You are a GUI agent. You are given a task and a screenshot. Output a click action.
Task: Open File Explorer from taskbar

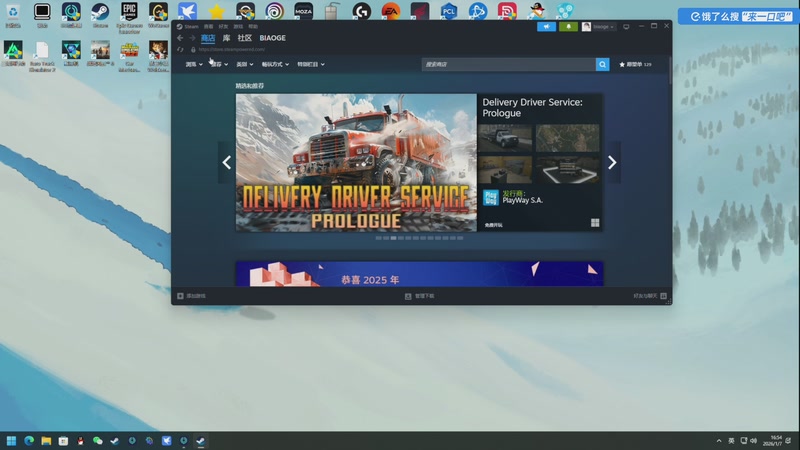pyautogui.click(x=46, y=441)
